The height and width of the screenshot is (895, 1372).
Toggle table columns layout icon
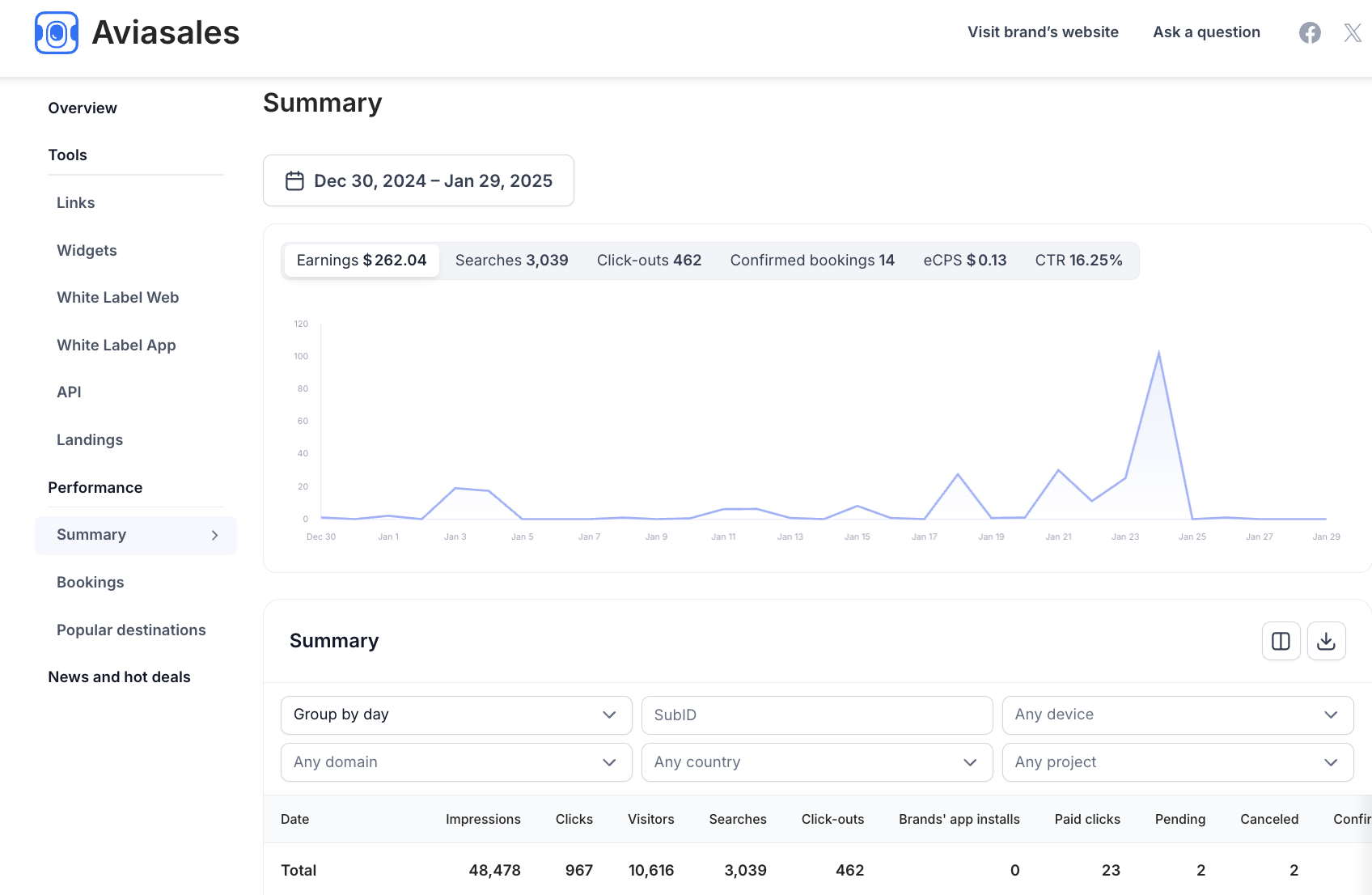1281,641
